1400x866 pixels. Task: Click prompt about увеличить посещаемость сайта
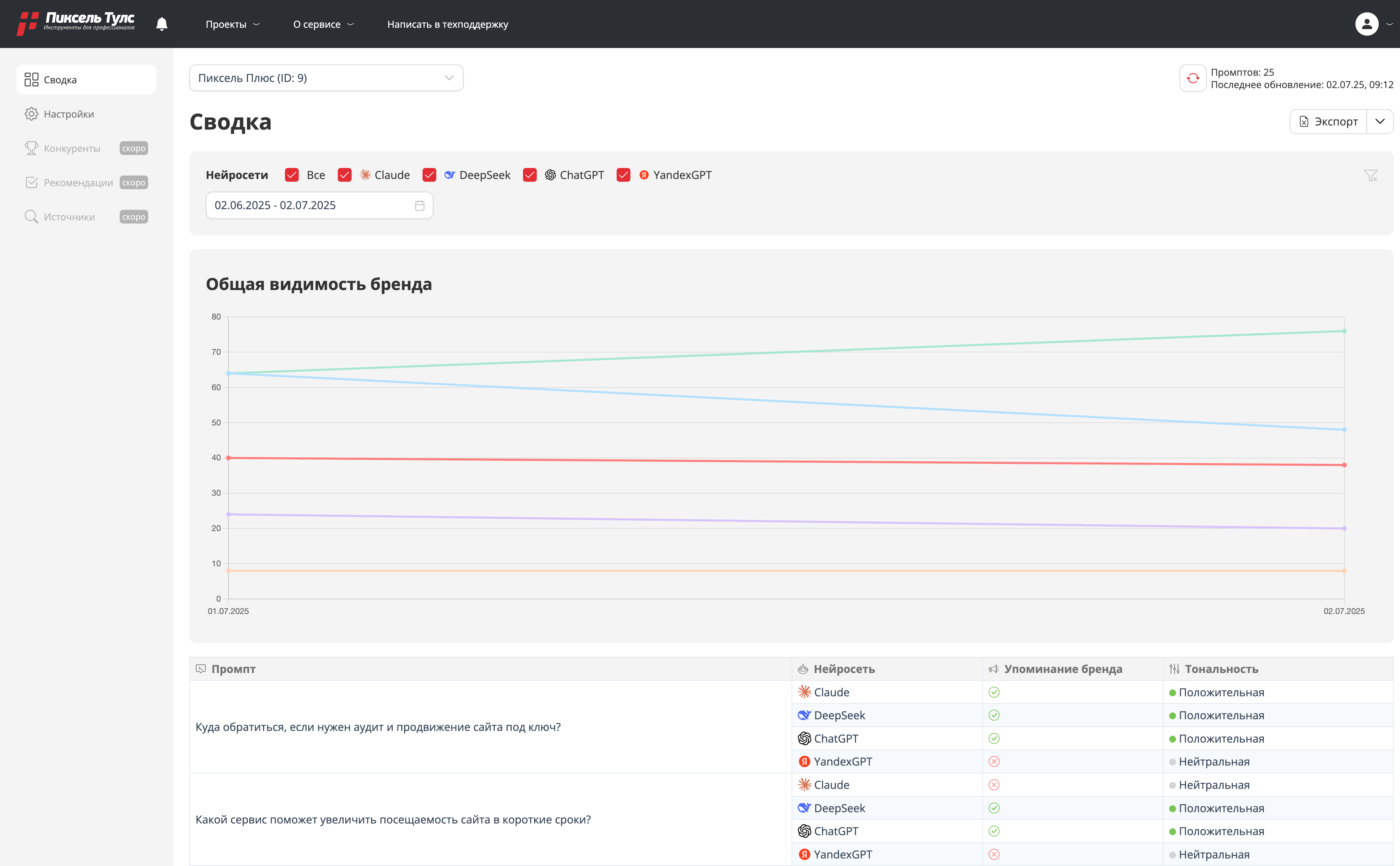(x=393, y=820)
